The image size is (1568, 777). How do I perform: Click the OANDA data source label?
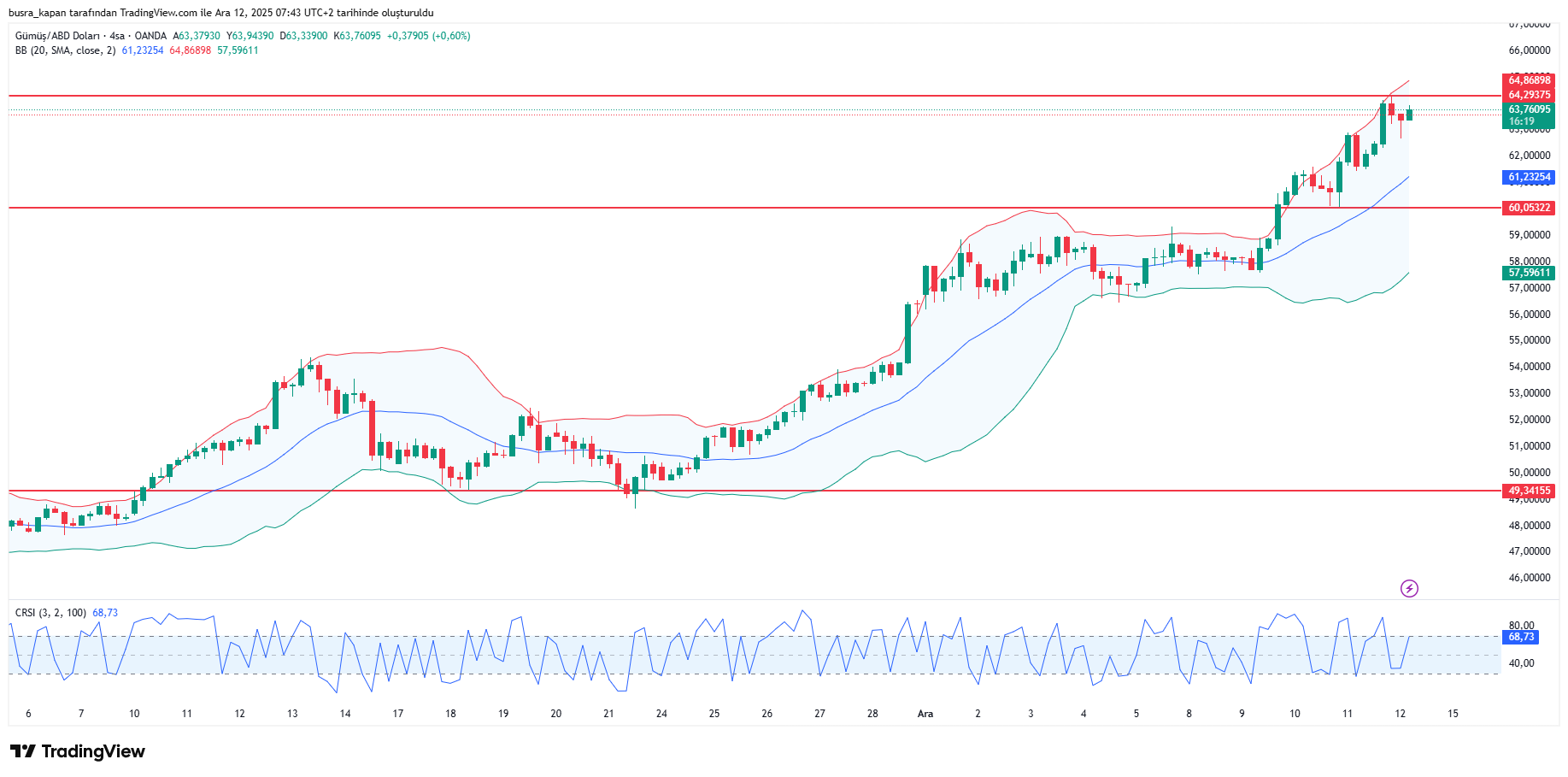coord(150,36)
